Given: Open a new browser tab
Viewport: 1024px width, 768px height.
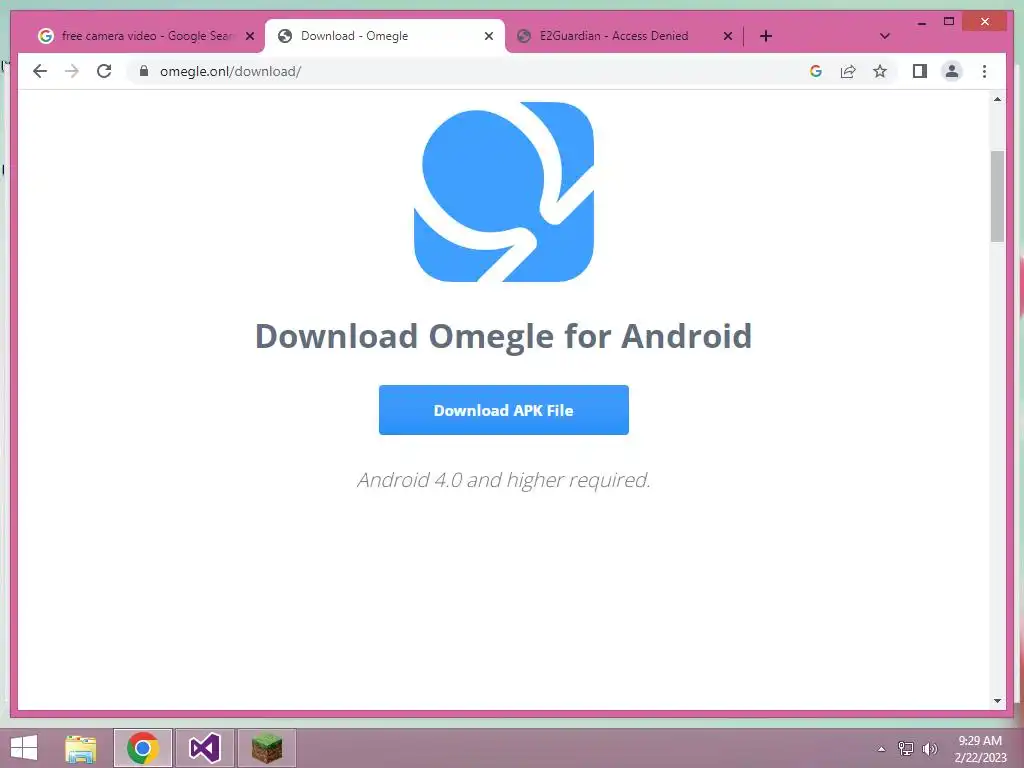Looking at the screenshot, I should coord(766,36).
